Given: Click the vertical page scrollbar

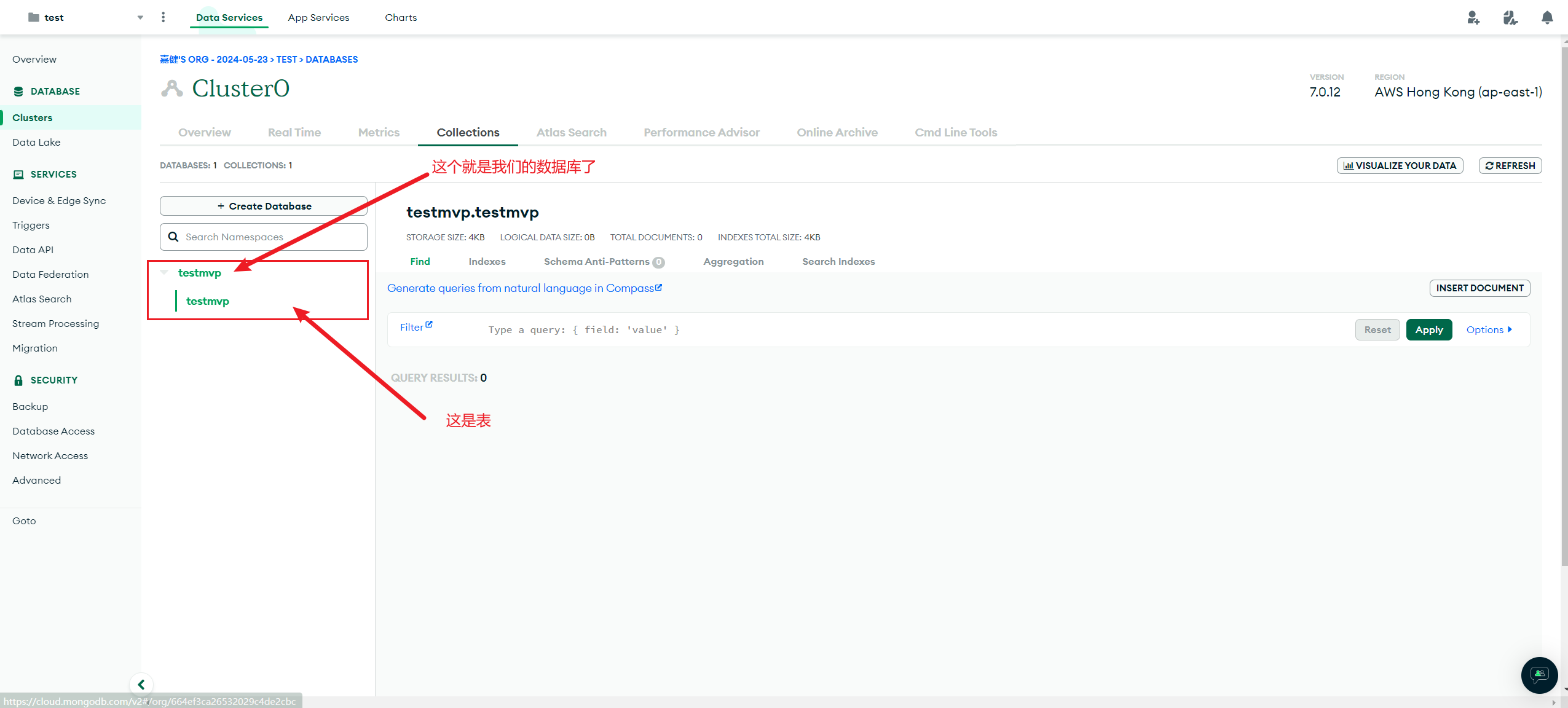Looking at the screenshot, I should click(1564, 307).
